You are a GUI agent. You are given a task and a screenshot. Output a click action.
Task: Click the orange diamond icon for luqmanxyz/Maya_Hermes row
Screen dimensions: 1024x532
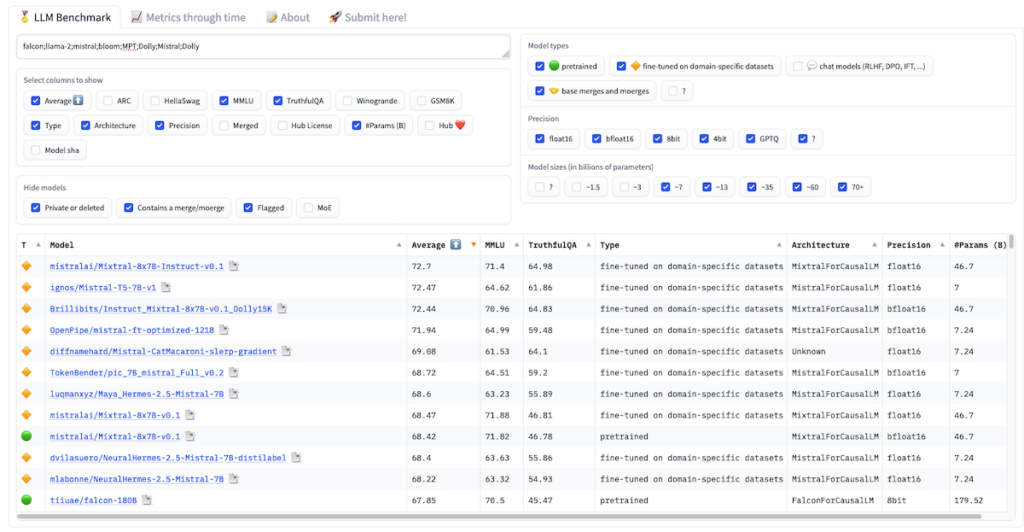tap(26, 393)
